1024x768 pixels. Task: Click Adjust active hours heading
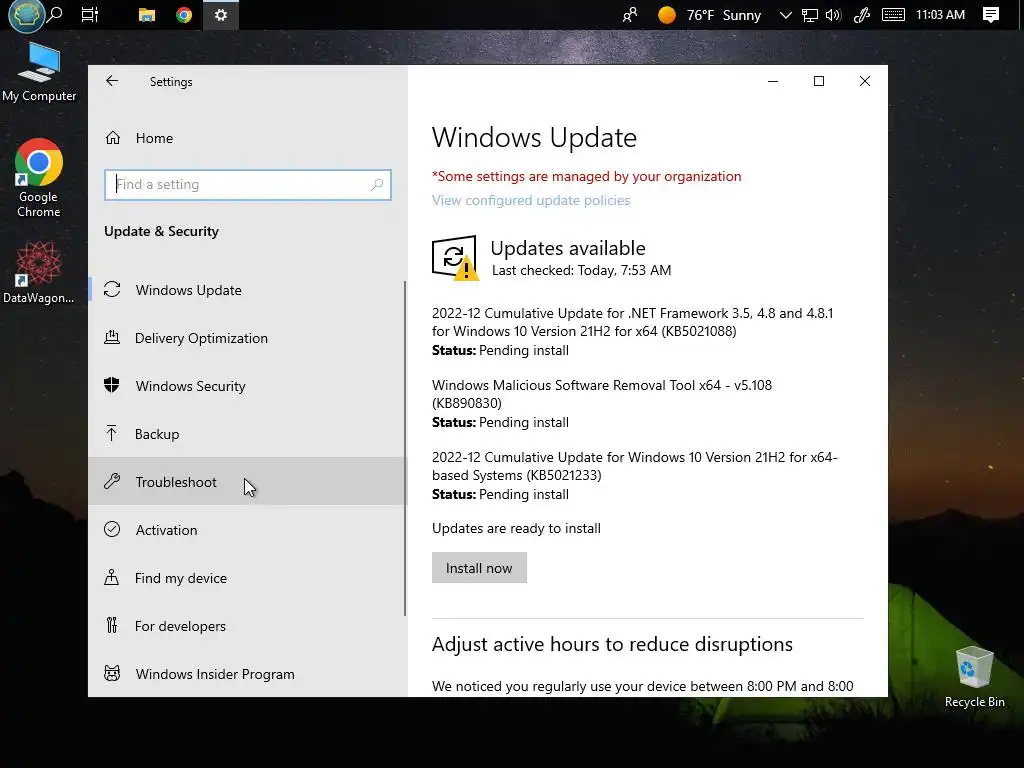coord(612,645)
